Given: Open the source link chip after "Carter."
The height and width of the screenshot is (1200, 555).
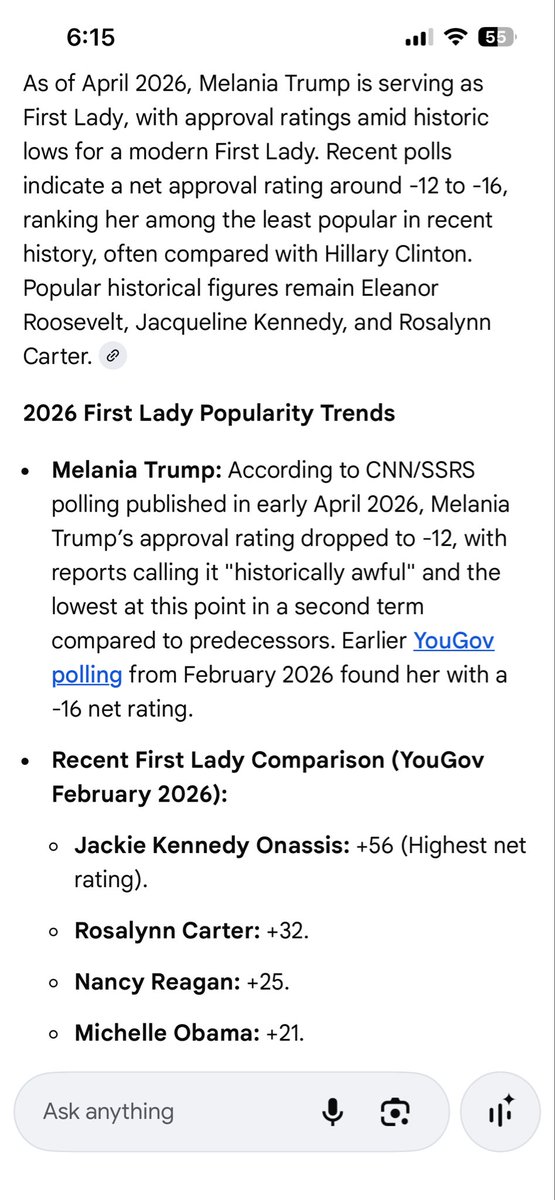Looking at the screenshot, I should tap(113, 356).
